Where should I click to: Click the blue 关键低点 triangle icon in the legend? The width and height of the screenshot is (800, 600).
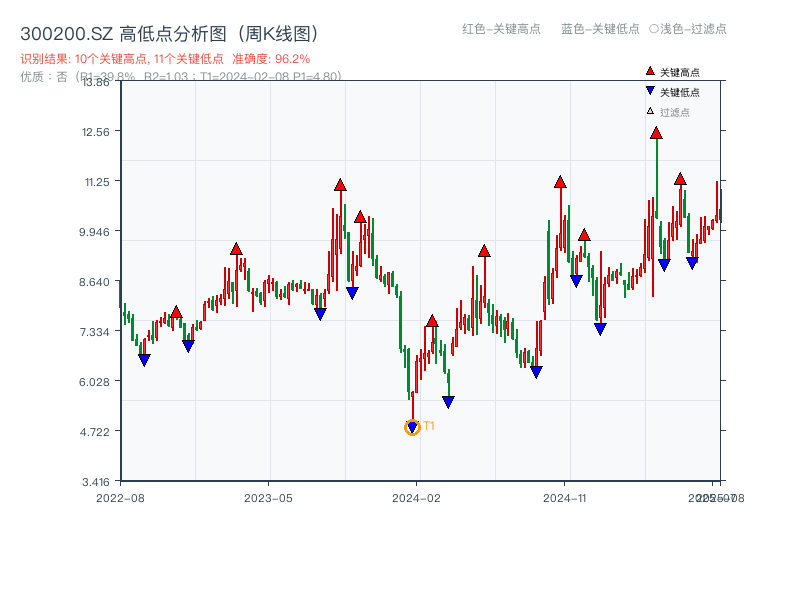click(650, 89)
